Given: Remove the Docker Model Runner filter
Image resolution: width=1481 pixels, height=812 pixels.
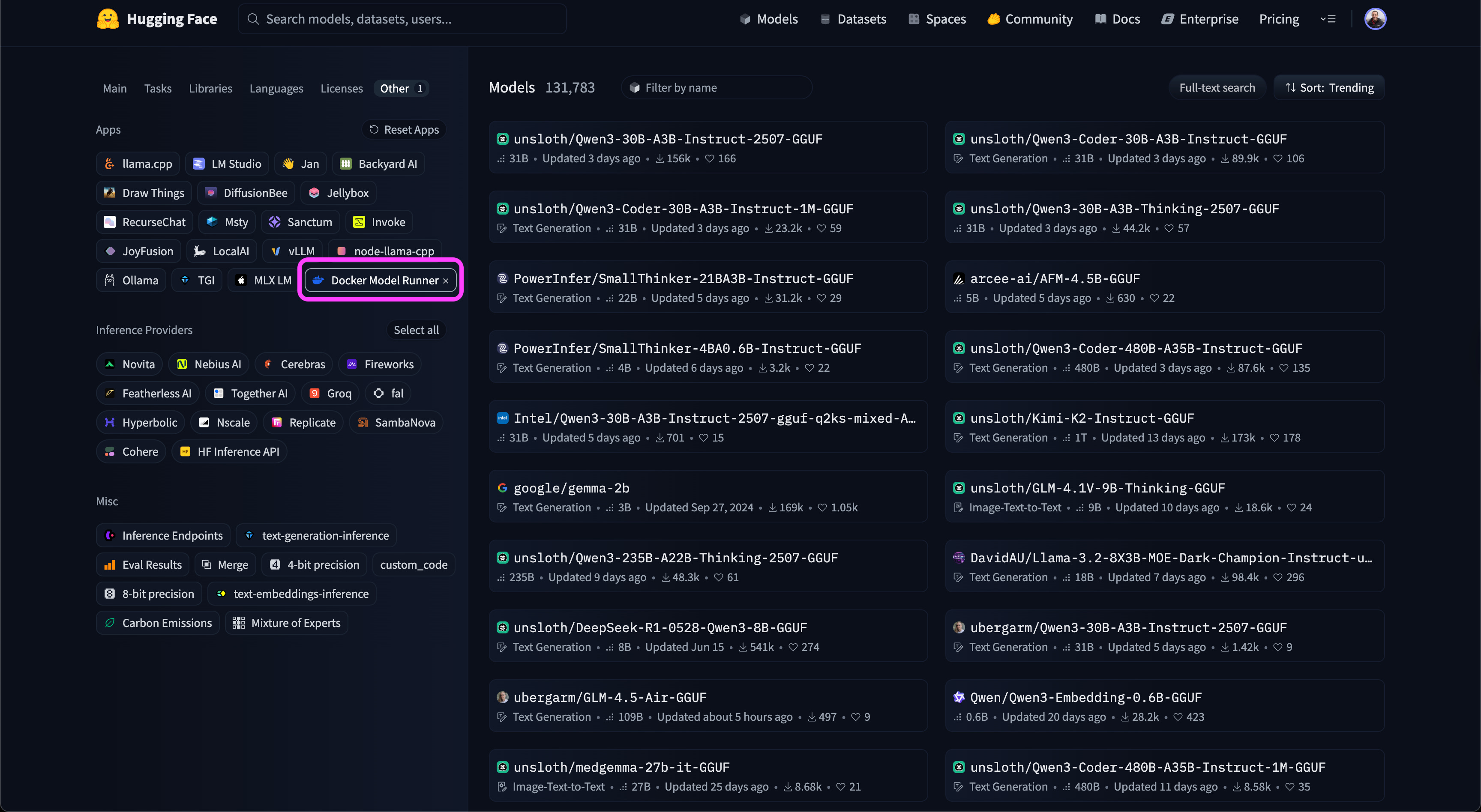Looking at the screenshot, I should click(x=446, y=281).
